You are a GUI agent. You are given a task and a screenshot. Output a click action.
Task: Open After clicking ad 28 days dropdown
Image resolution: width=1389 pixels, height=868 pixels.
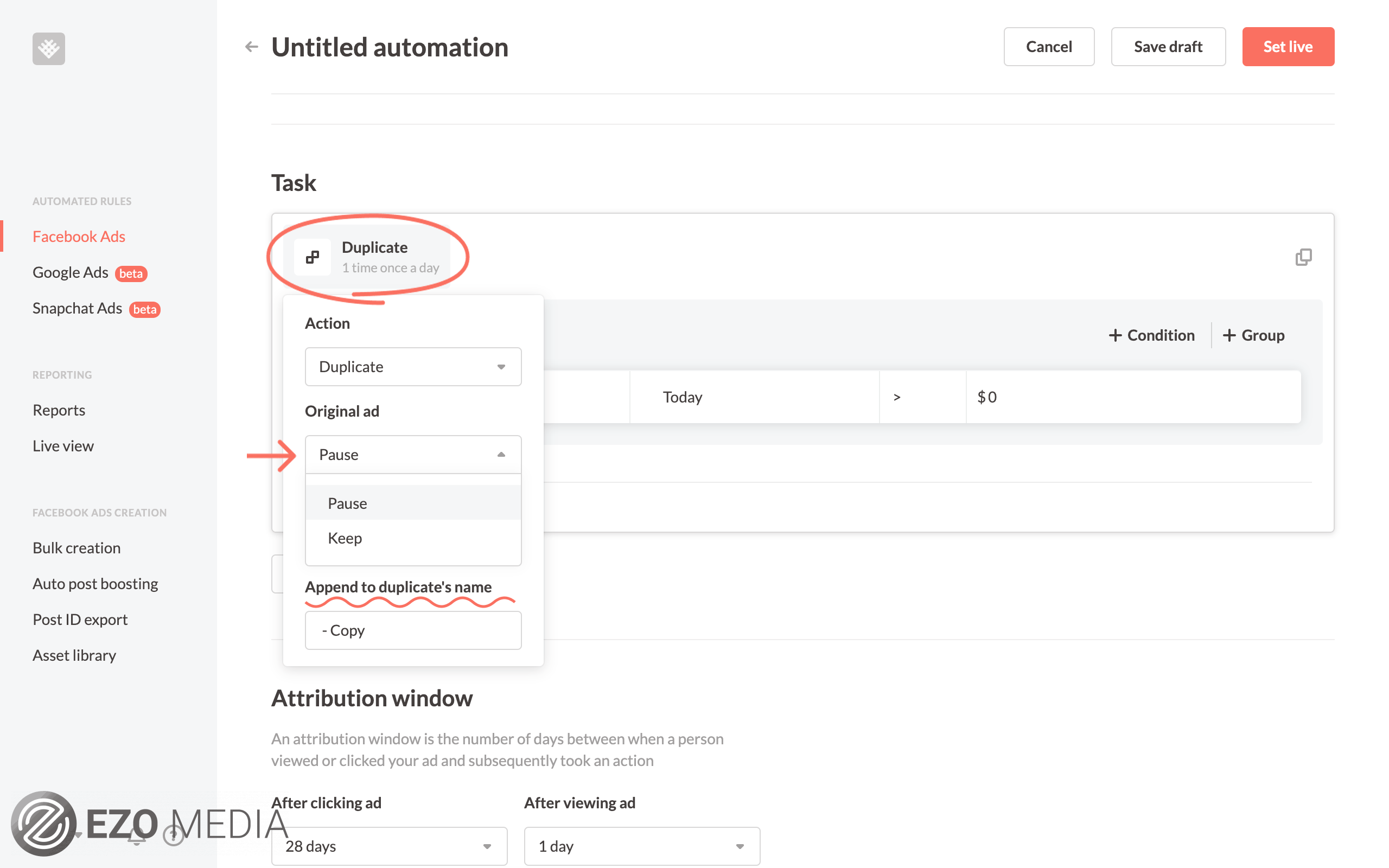(x=389, y=846)
